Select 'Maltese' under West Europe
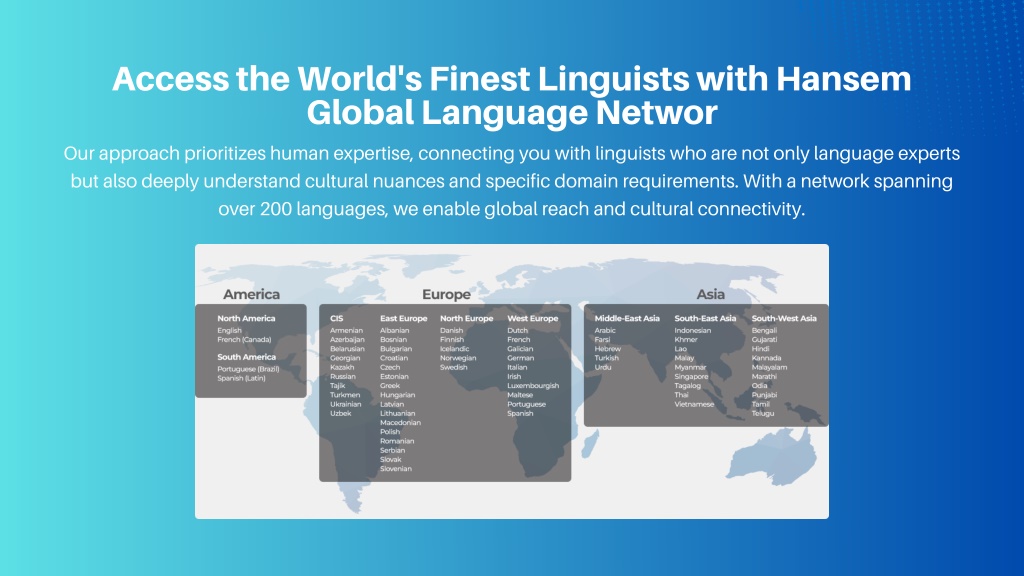1024x576 pixels. (x=520, y=395)
